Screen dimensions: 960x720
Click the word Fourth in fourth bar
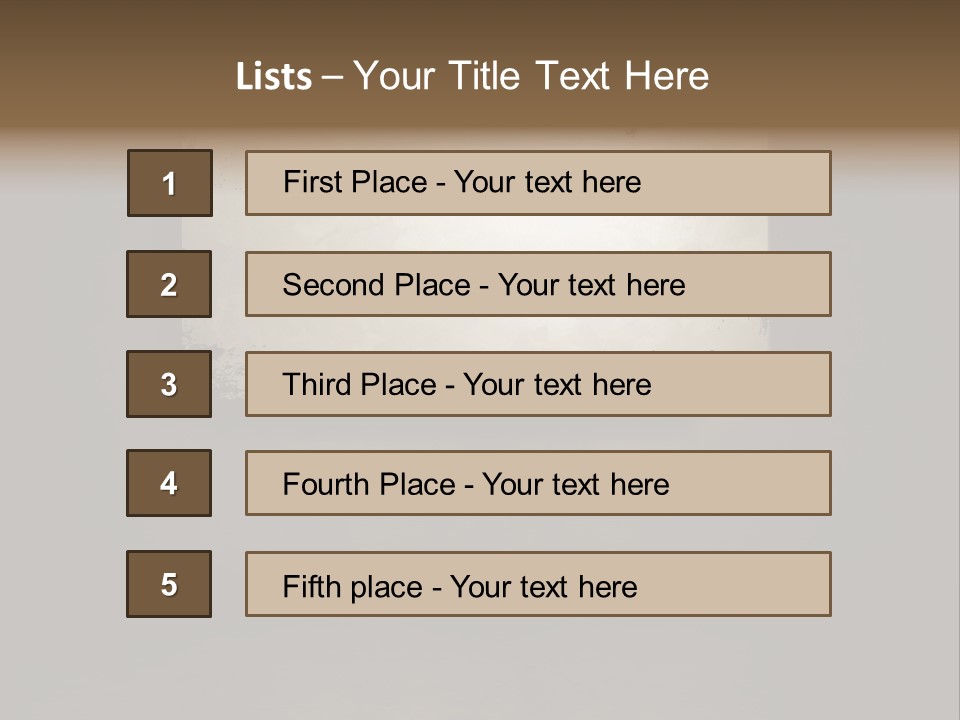point(326,484)
